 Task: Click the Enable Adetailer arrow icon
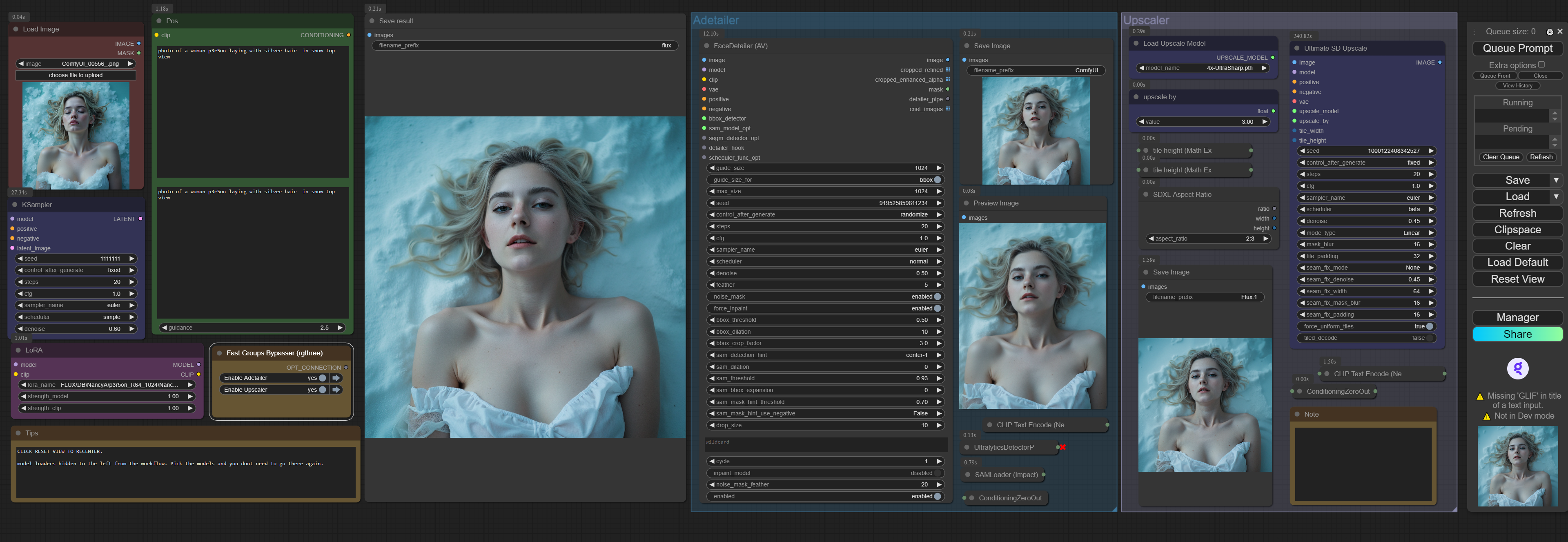(336, 378)
